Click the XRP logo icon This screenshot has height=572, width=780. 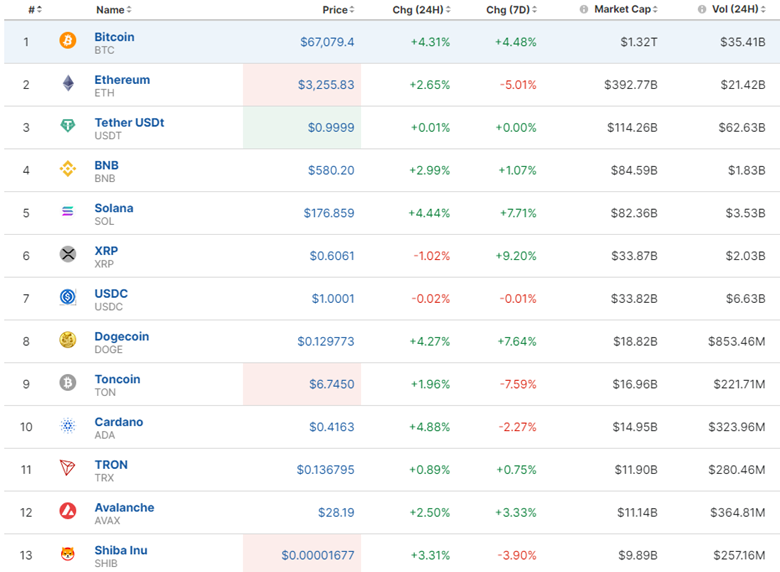point(68,254)
